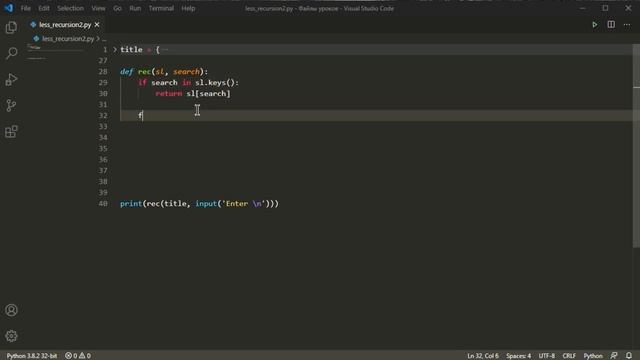Screen dimensions: 640x360
Task: Open the breadcrumb symbol dropdown after the chevron
Action: [104, 39]
